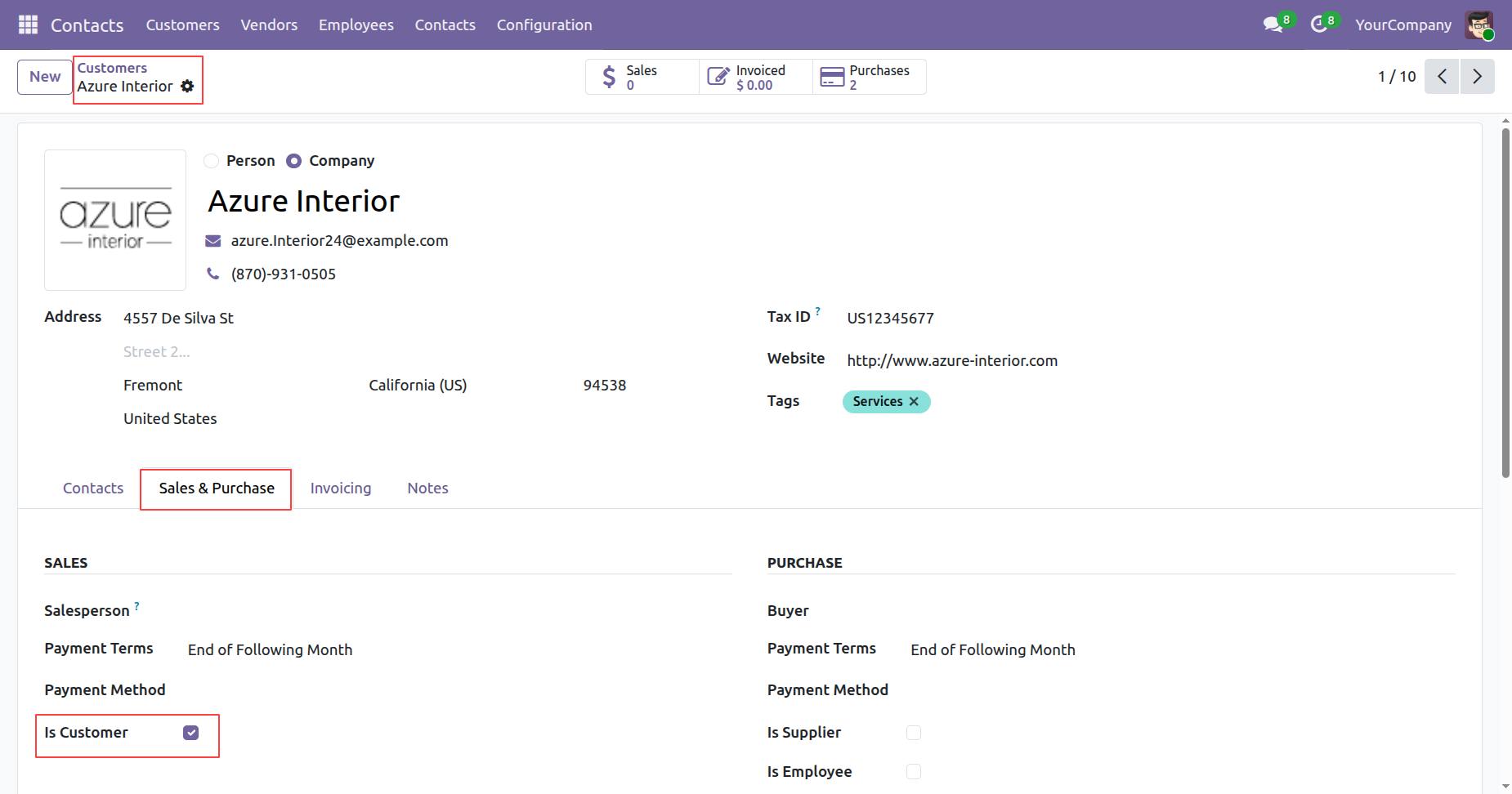Click the Purchases credit card icon
Screen dimensions: 1512x794
click(x=832, y=77)
